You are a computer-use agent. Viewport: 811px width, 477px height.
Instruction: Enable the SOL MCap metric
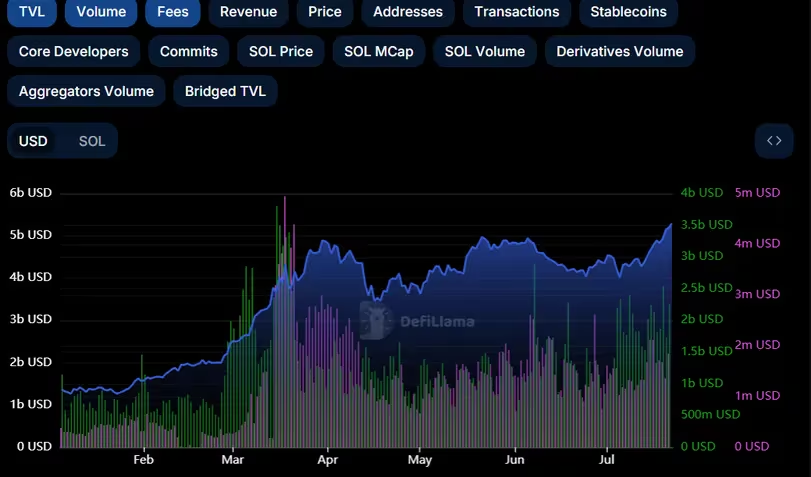pyautogui.click(x=378, y=51)
